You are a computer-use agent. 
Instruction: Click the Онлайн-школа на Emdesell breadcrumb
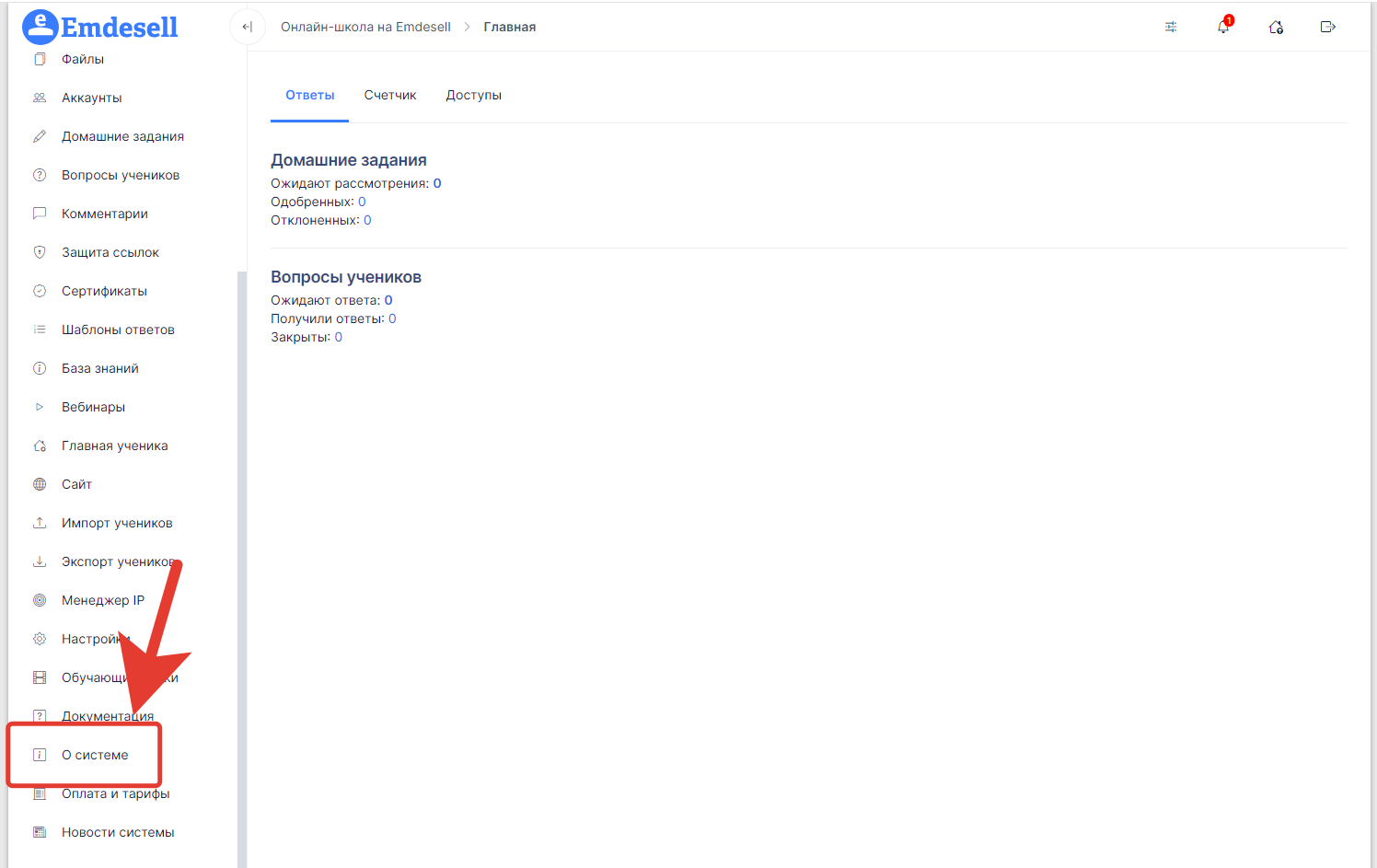click(x=365, y=27)
